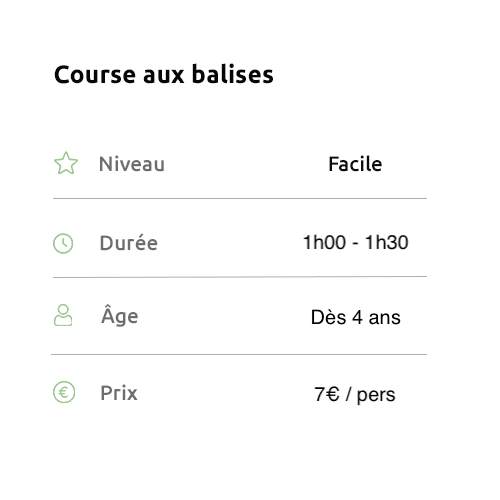Click the divider line under the Durée row
This screenshot has width=500, height=500.
tap(240, 277)
